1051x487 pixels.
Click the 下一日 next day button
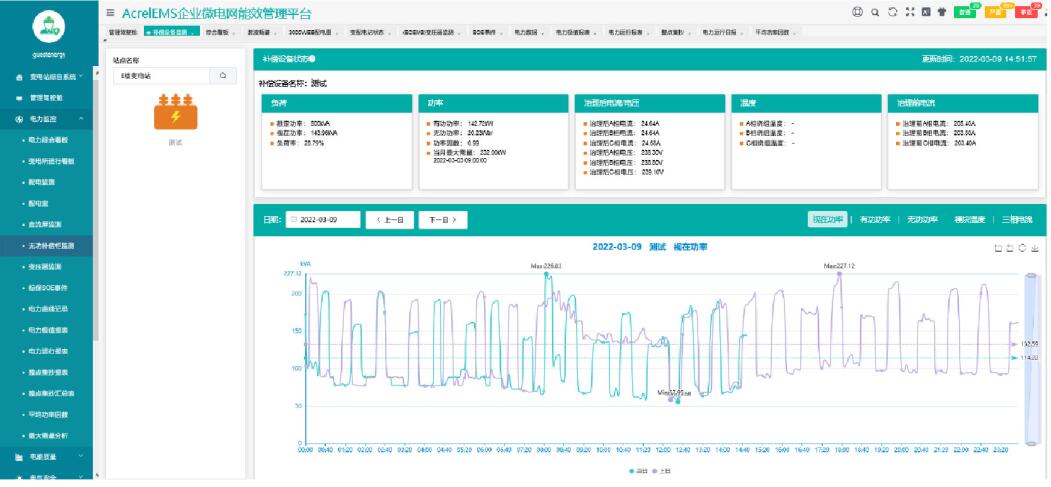tap(442, 219)
